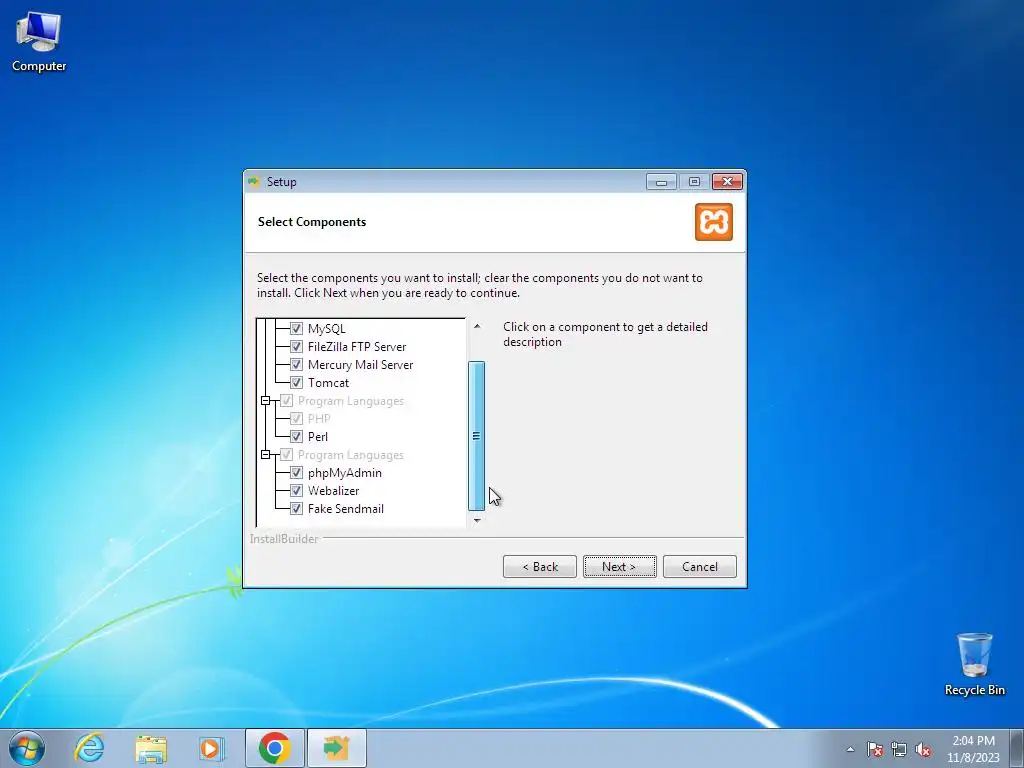1024x768 pixels.
Task: Continue with the Next > button
Action: click(620, 566)
